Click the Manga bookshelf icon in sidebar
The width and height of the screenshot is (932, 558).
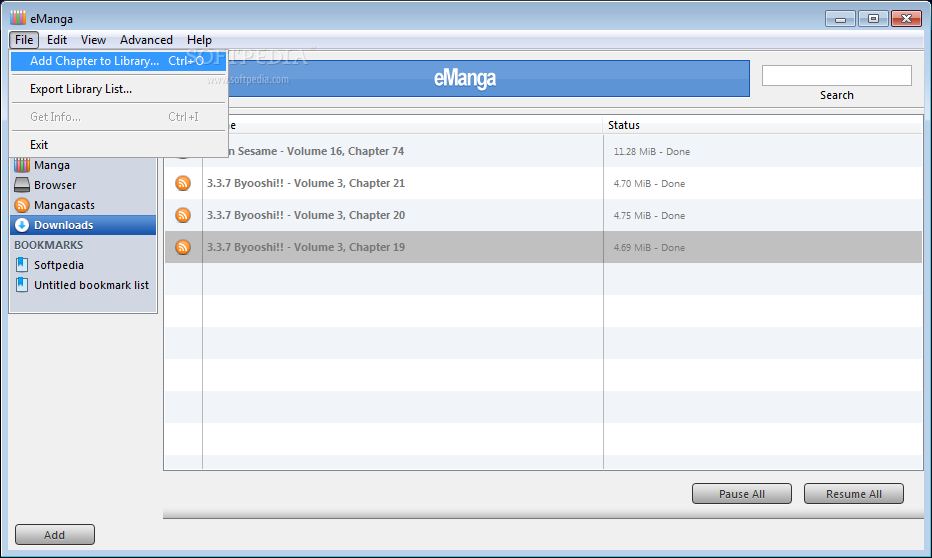pyautogui.click(x=22, y=165)
